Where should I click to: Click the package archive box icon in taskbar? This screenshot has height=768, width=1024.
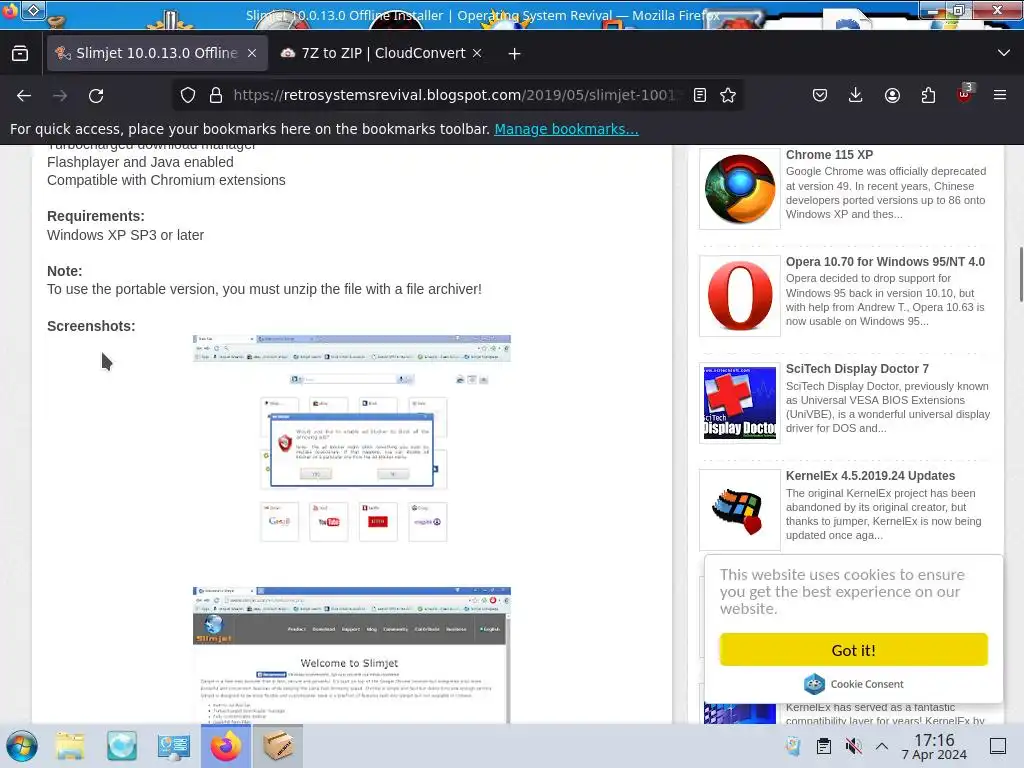coord(278,746)
